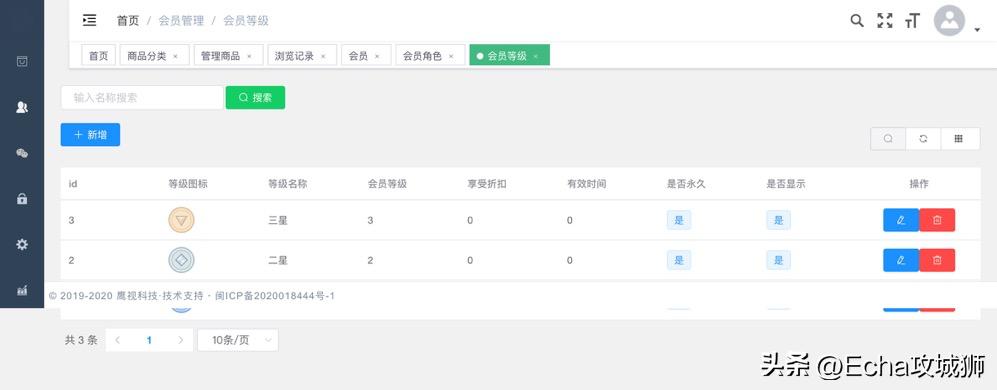This screenshot has height=390, width=997.
Task: Close the 会员角色 tab
Action: (x=451, y=56)
